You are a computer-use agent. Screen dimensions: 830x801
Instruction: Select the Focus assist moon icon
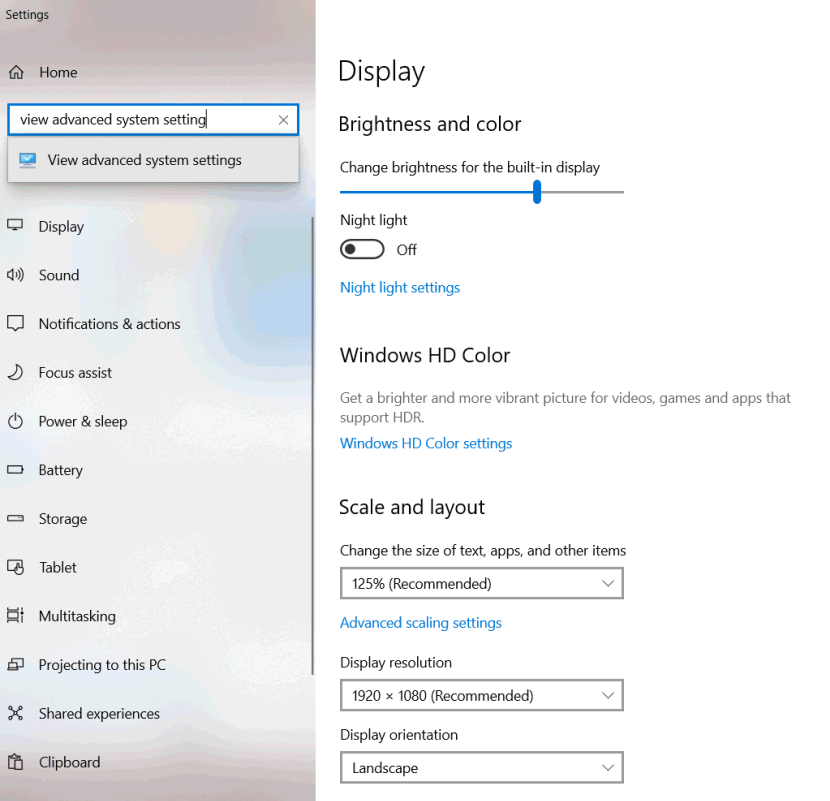16,372
